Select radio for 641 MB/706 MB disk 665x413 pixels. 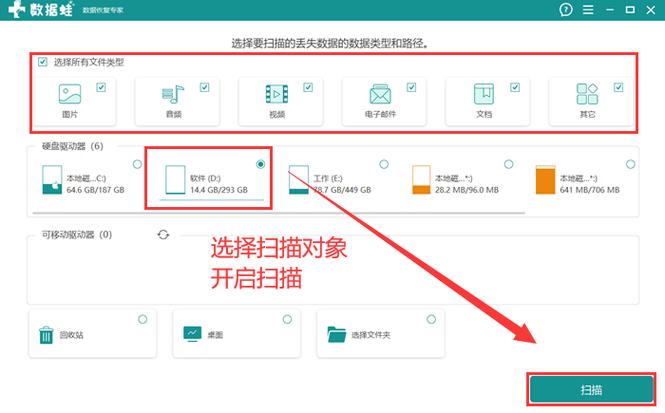631,164
